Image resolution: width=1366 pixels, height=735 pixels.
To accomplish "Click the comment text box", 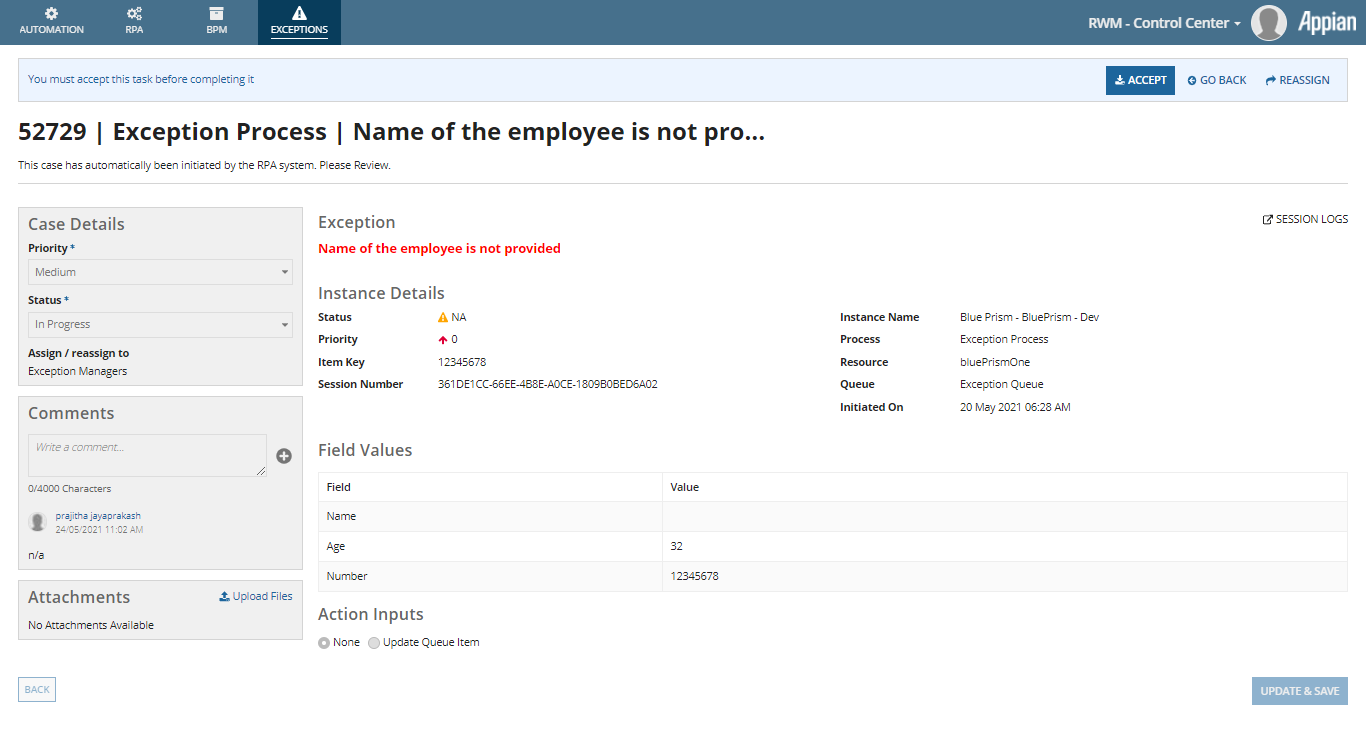I will pos(147,455).
